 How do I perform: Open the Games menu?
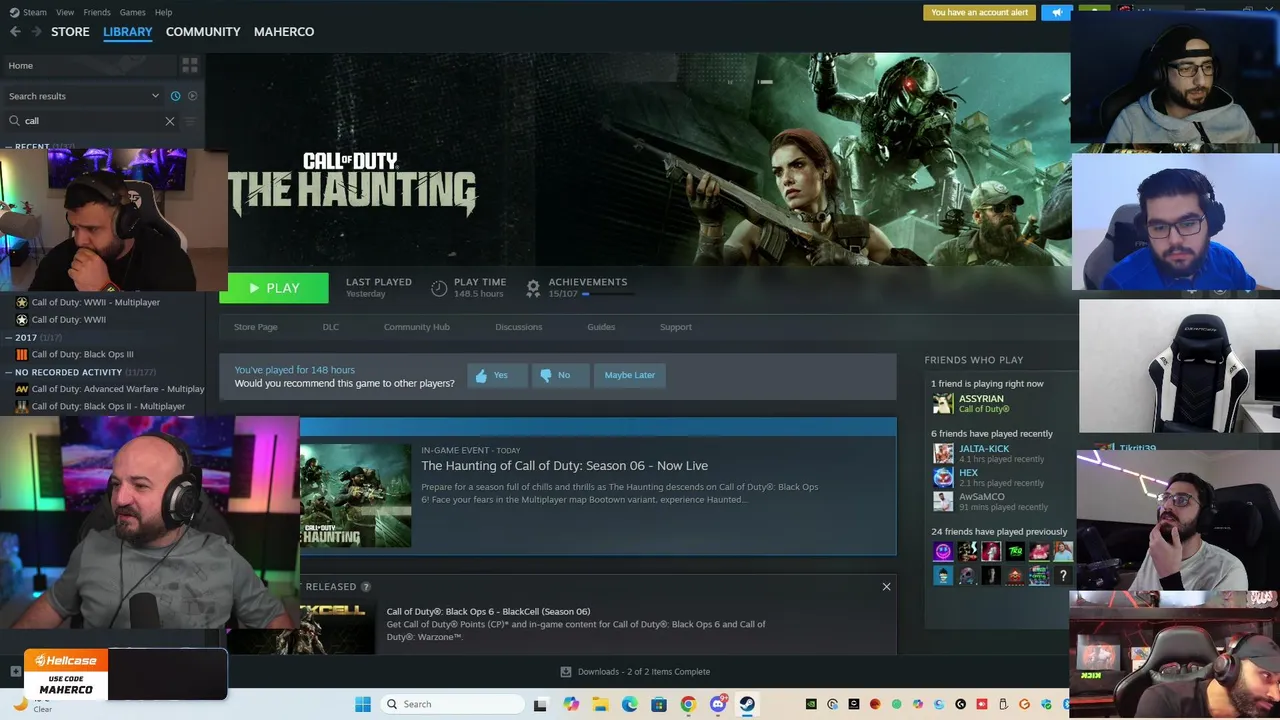pos(132,12)
